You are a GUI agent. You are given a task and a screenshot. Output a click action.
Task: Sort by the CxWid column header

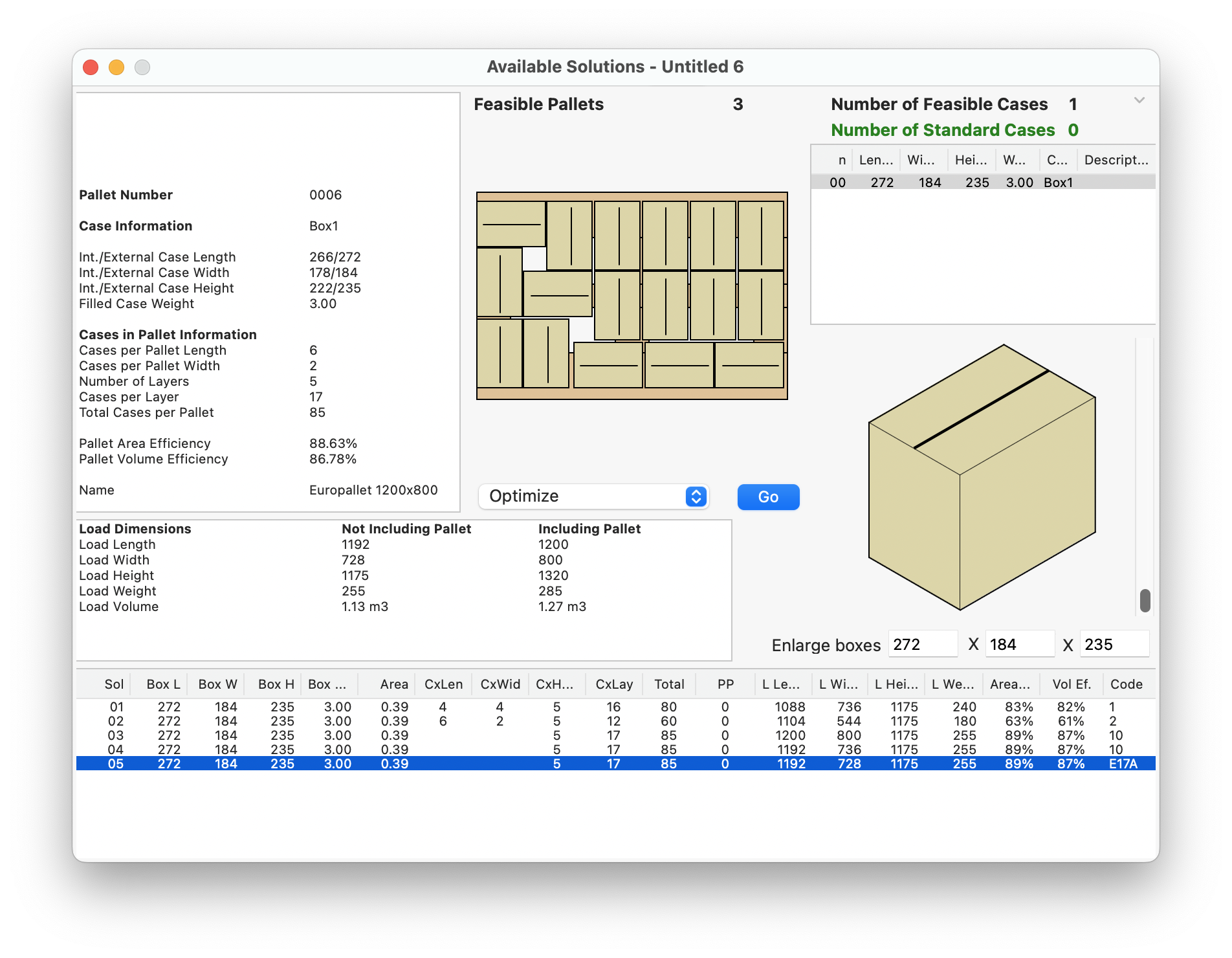click(500, 684)
